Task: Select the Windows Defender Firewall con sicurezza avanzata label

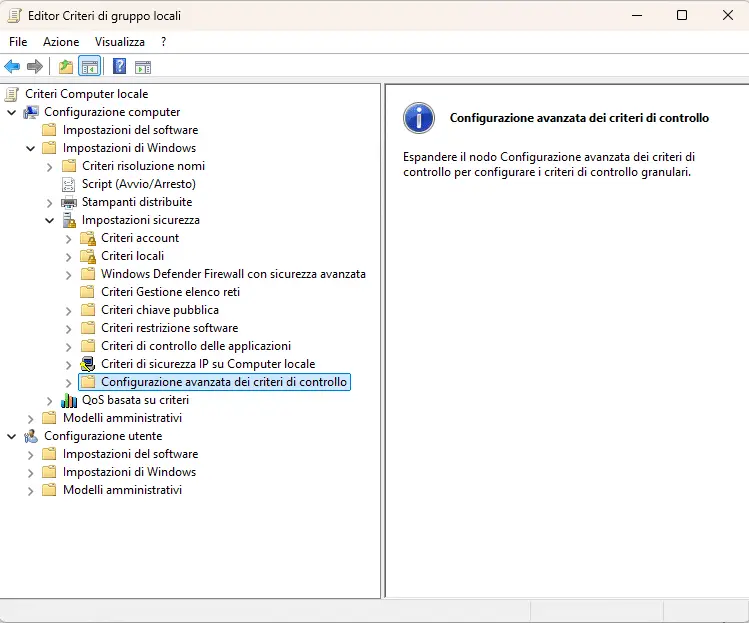Action: 233,274
